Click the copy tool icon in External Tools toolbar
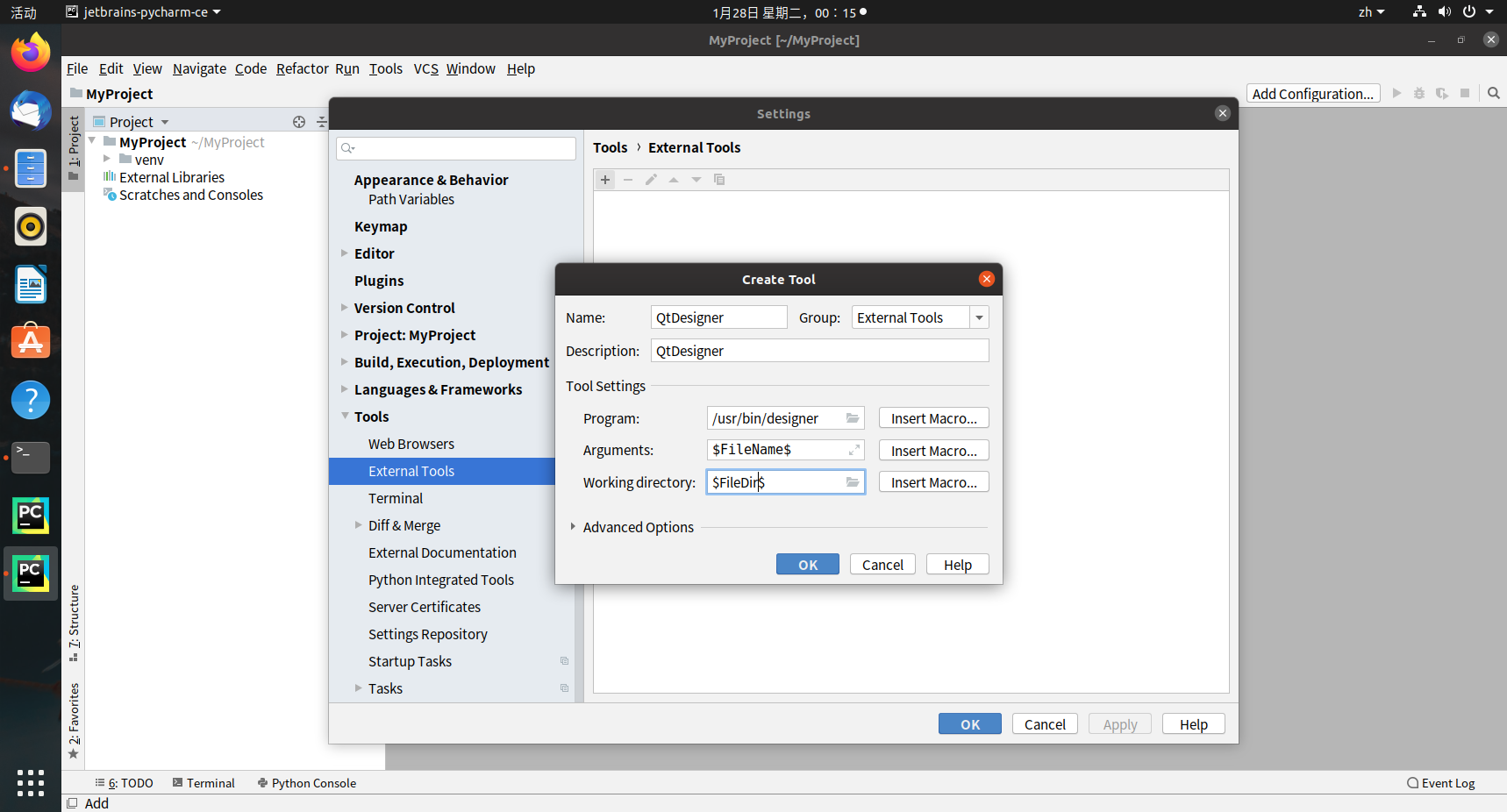The image size is (1507, 812). (x=719, y=180)
